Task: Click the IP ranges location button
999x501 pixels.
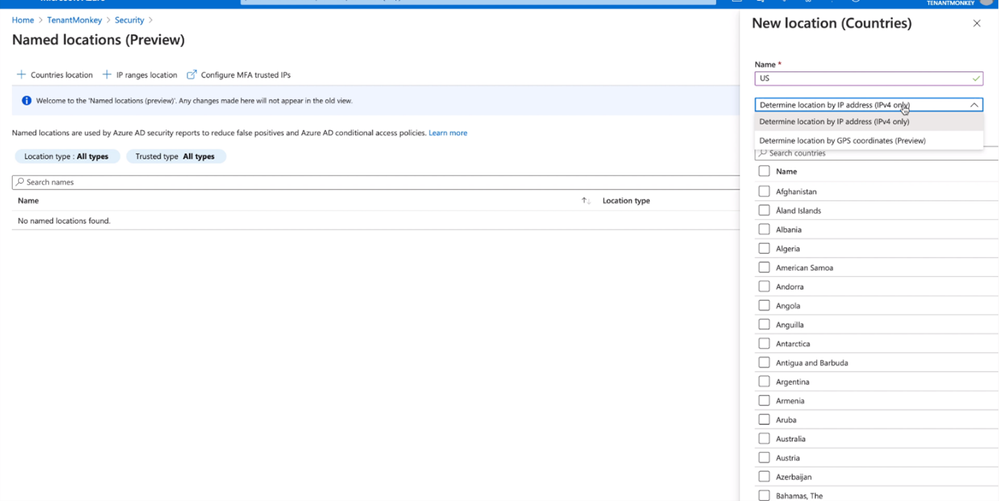Action: click(x=140, y=75)
